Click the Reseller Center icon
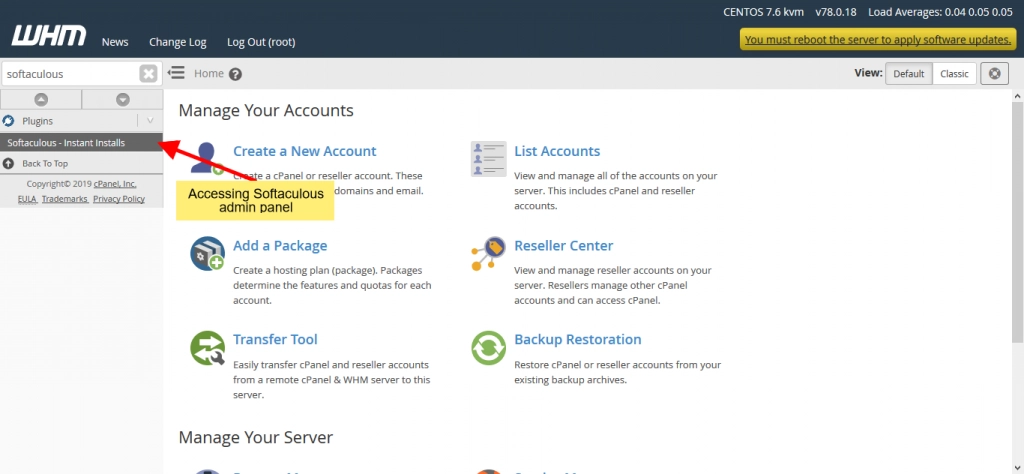The height and width of the screenshot is (474, 1024). pyautogui.click(x=488, y=253)
